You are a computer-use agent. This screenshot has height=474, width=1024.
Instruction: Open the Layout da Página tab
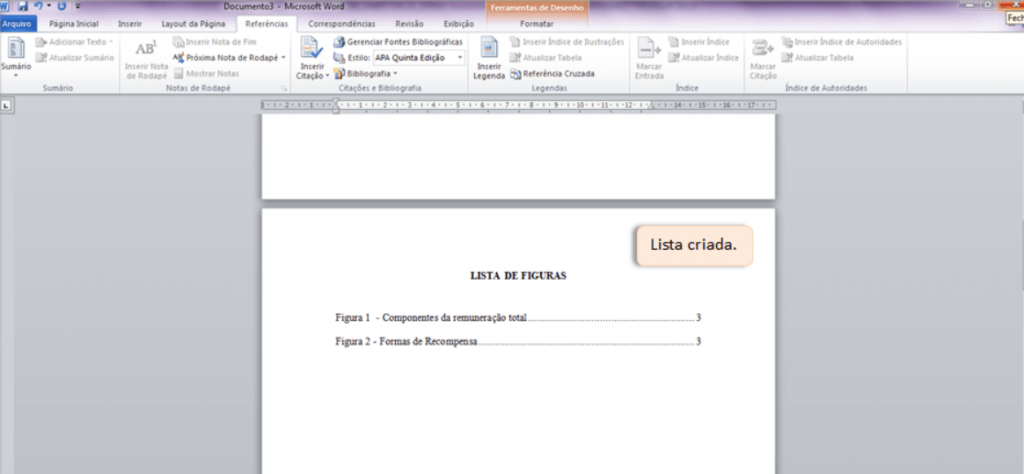pos(194,23)
